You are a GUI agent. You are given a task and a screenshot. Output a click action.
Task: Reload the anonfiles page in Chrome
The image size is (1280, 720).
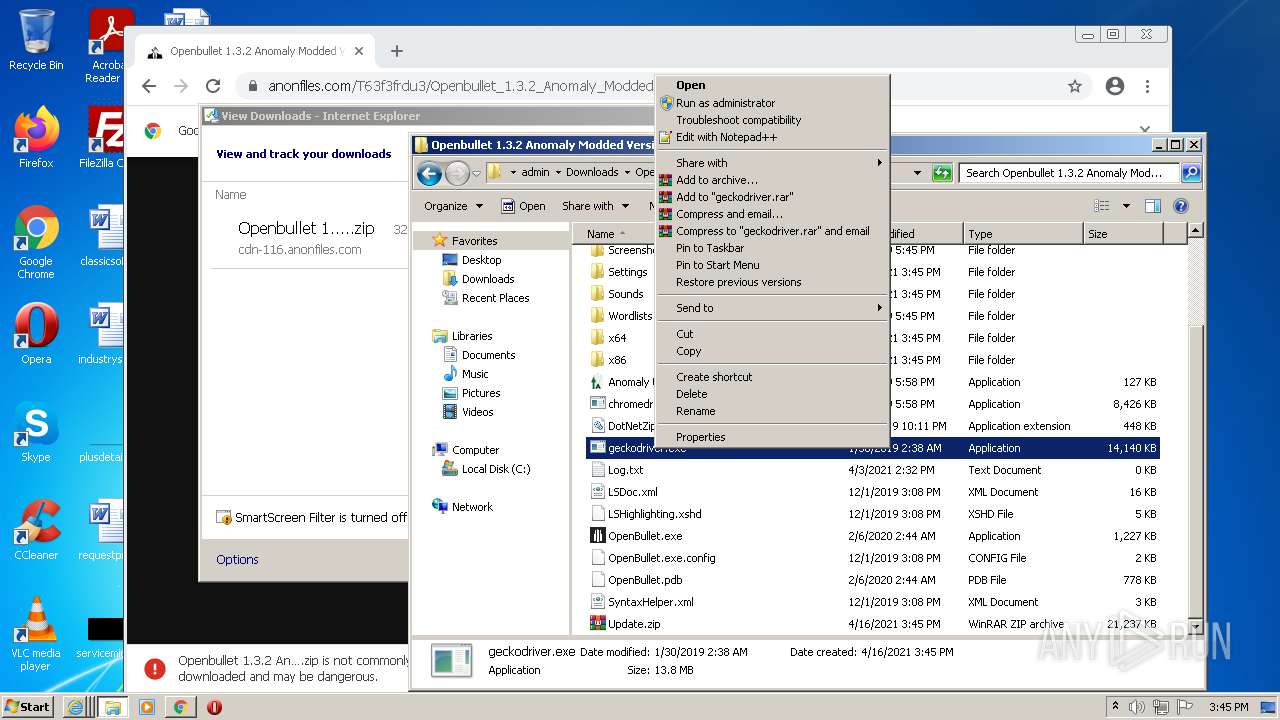click(x=213, y=86)
